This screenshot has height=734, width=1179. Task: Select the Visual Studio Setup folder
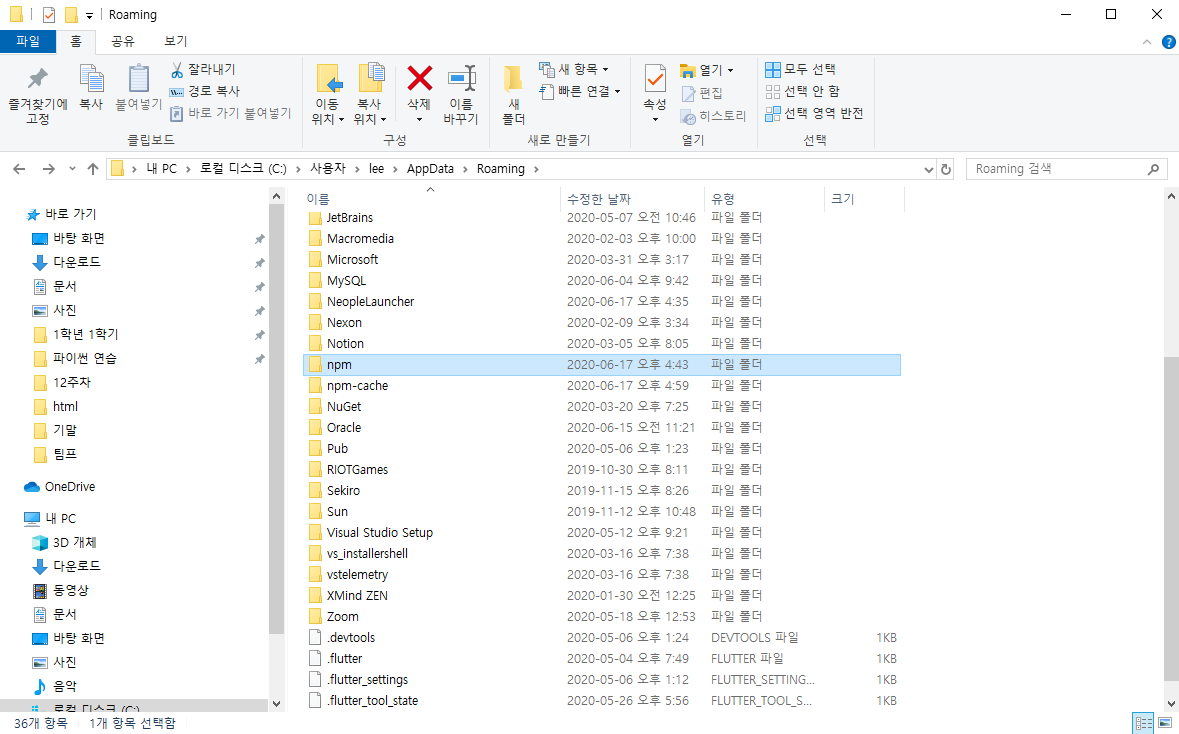coord(602,532)
